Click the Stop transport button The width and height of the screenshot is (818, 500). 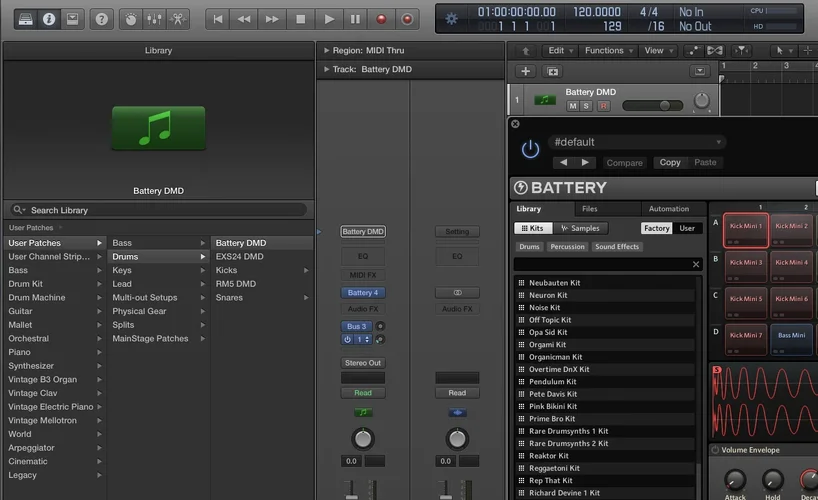(x=300, y=18)
